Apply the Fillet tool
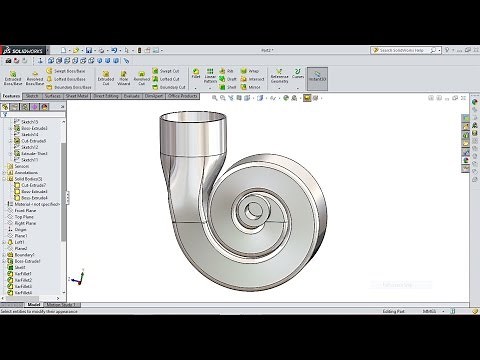 [x=196, y=74]
